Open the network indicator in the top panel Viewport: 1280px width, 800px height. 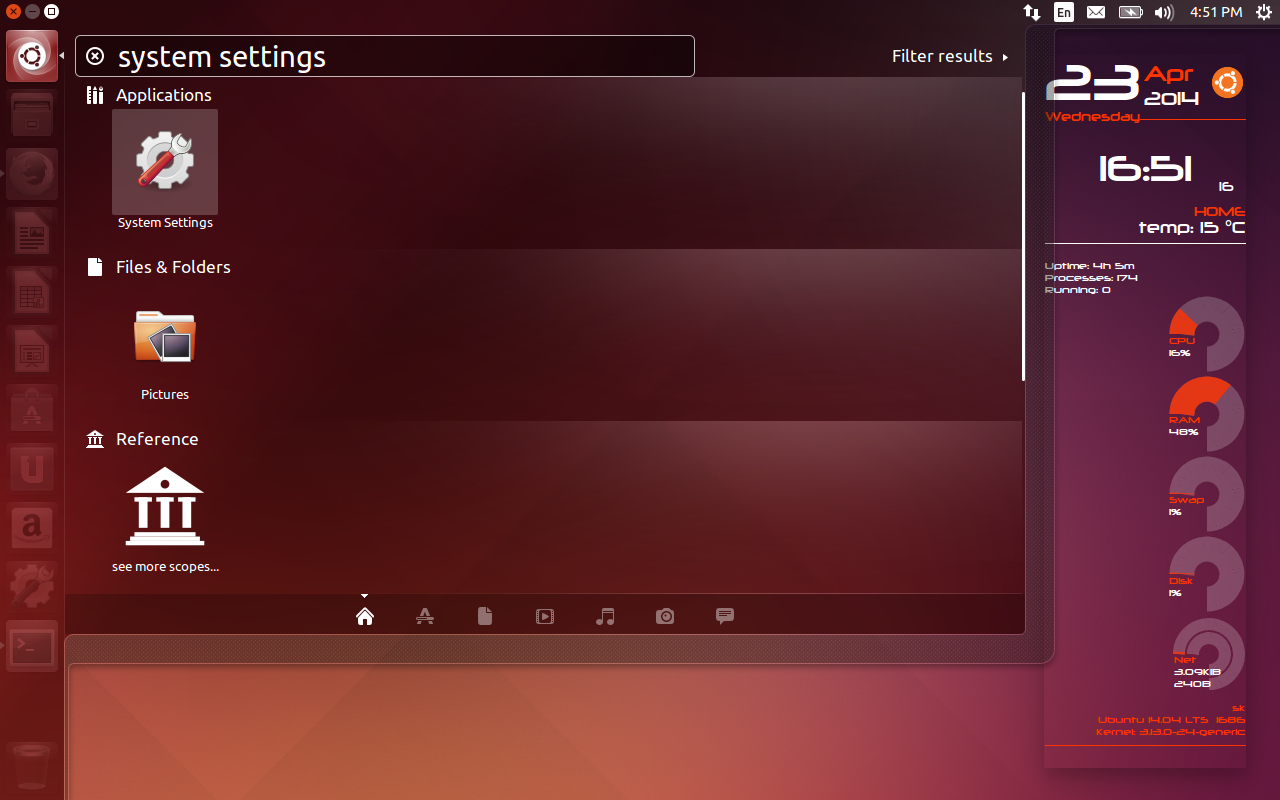(1032, 12)
